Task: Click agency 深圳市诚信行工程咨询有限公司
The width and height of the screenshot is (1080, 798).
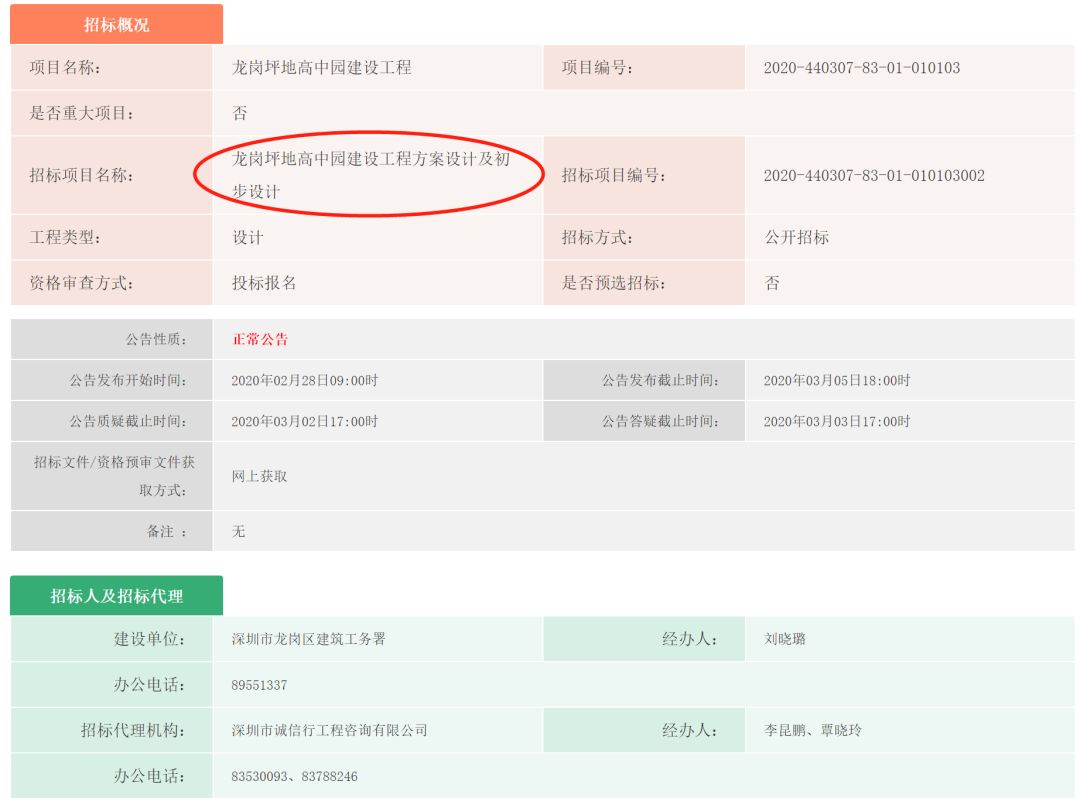Action: (330, 730)
